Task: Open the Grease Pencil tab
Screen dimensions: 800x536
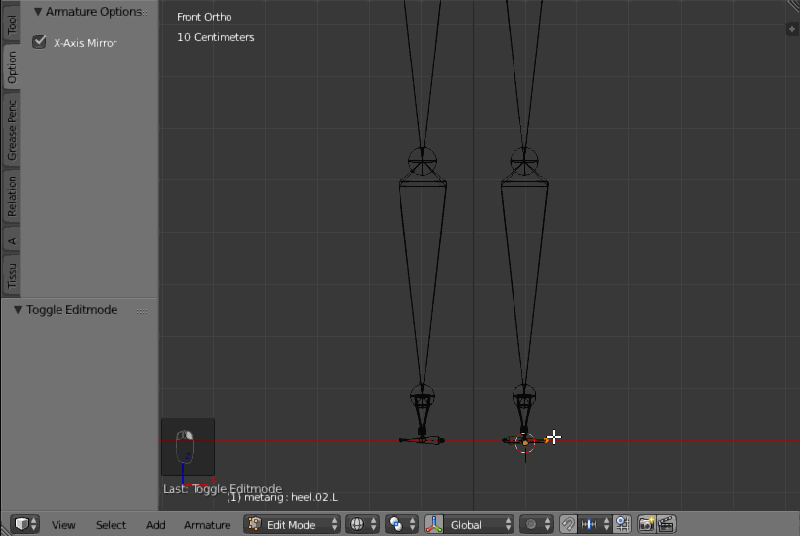Action: pyautogui.click(x=12, y=130)
